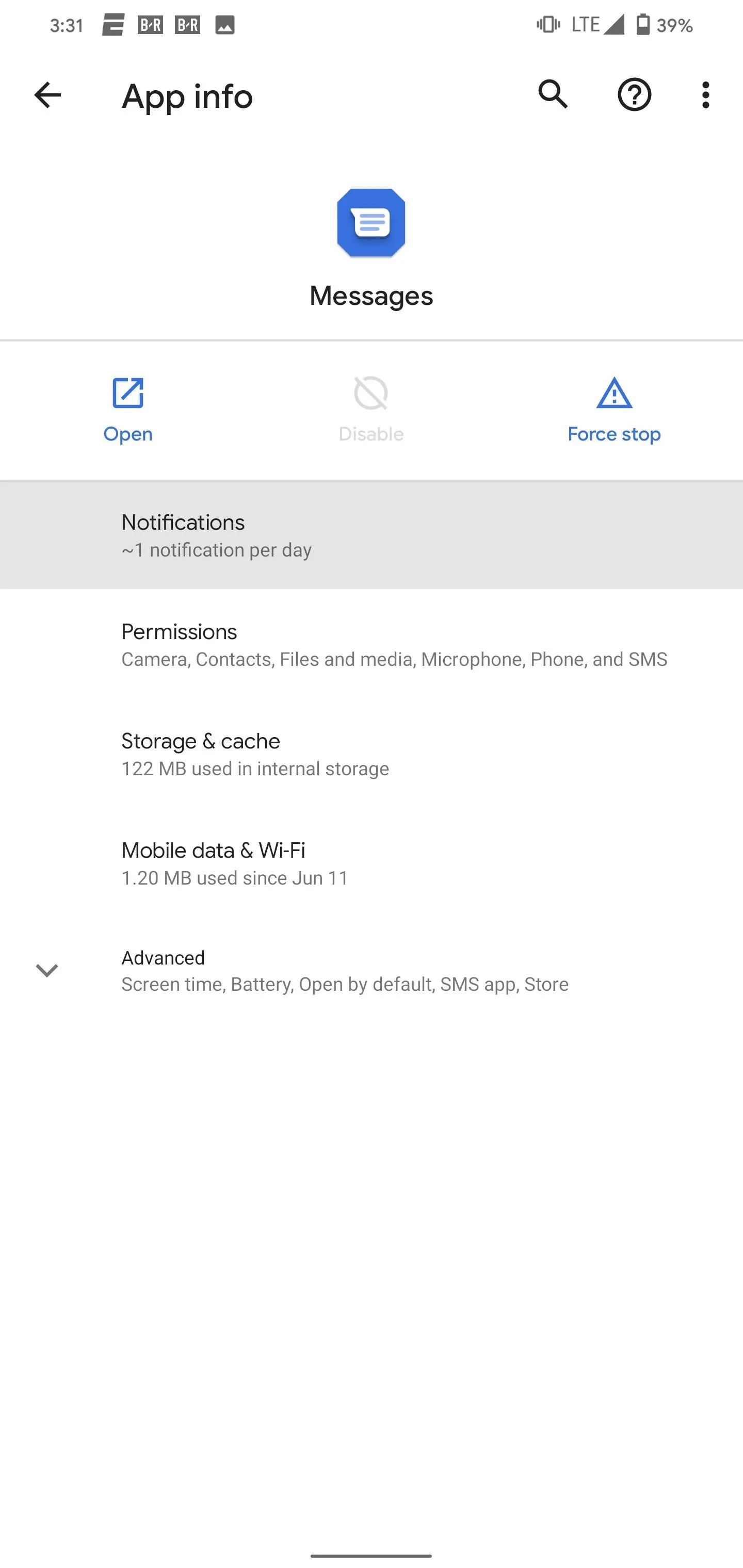Image resolution: width=743 pixels, height=1568 pixels.
Task: Tap the Force stop label text
Action: tap(614, 434)
